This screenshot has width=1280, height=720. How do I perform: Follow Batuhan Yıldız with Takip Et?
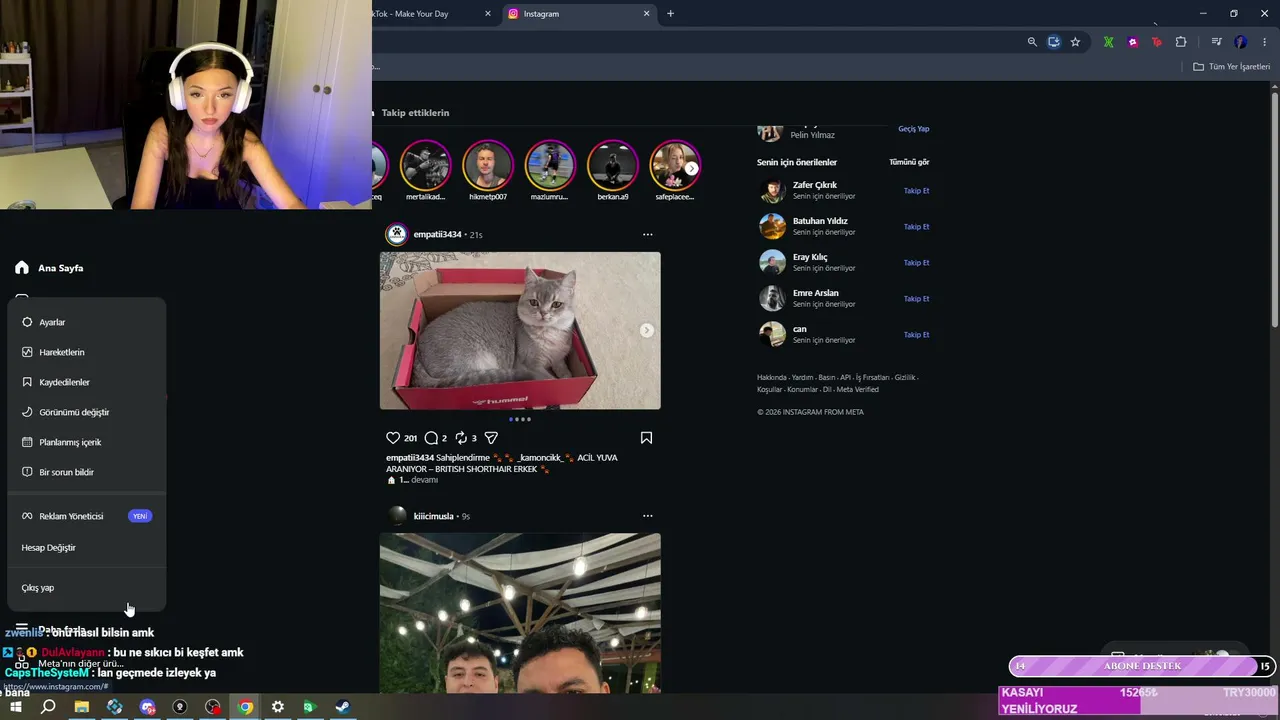(916, 227)
